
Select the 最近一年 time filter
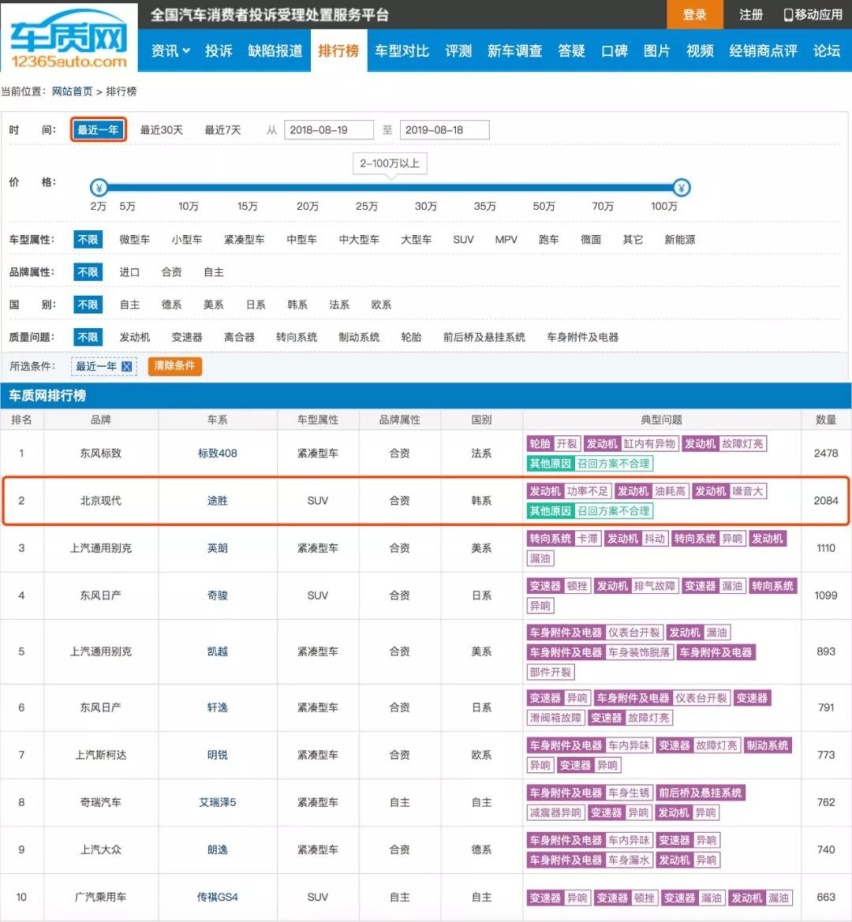[98, 130]
